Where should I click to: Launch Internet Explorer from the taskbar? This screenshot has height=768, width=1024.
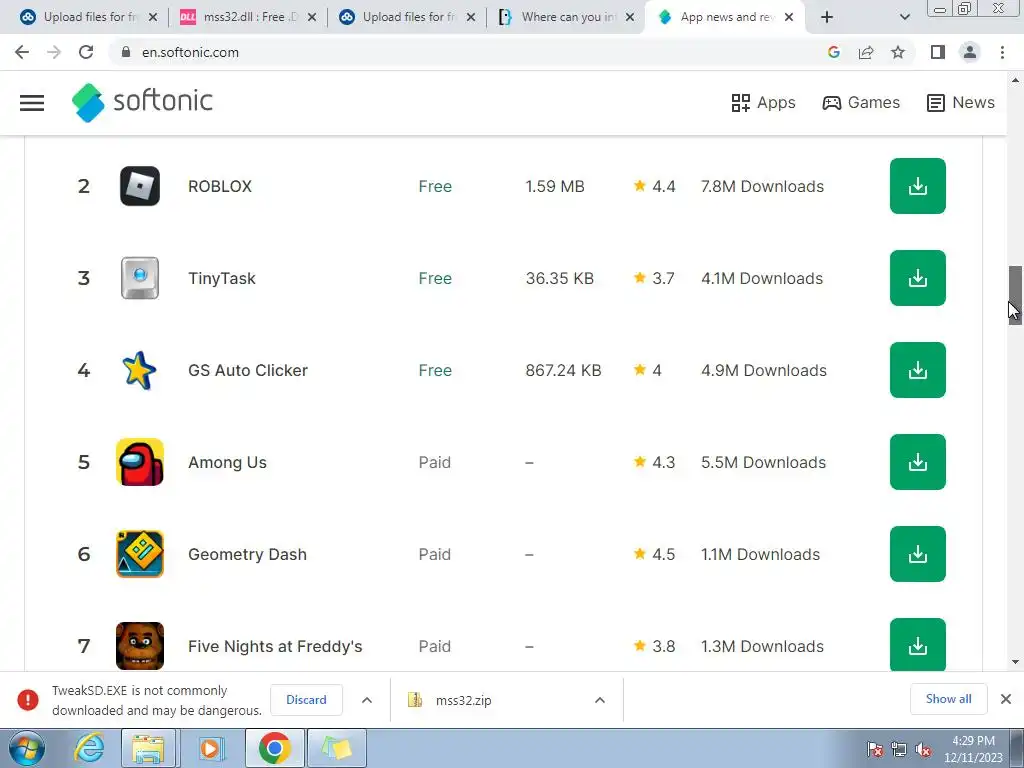pos(89,748)
